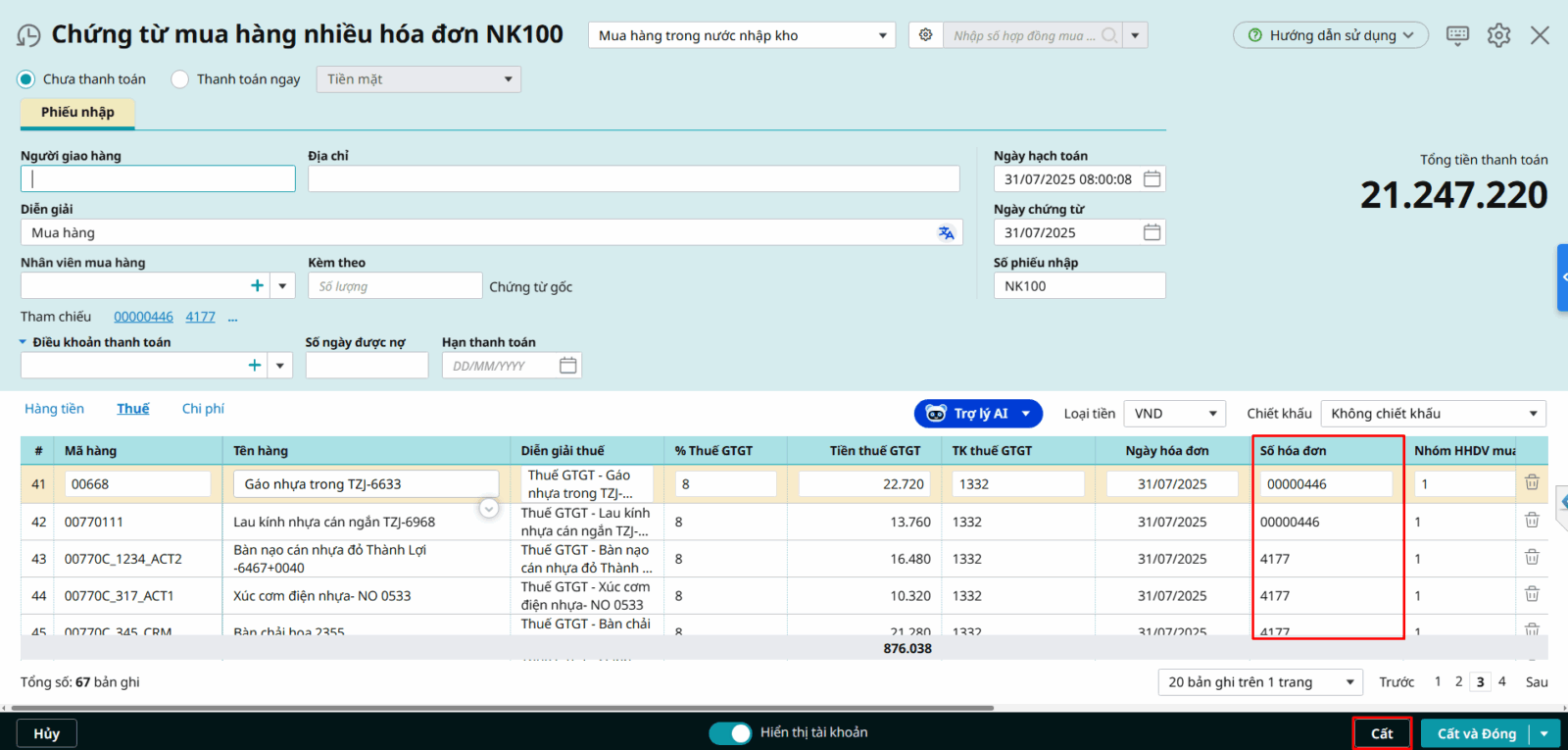Click translate icon in Diễn giải field
Image resolution: width=1568 pixels, height=750 pixels.
coord(946,232)
